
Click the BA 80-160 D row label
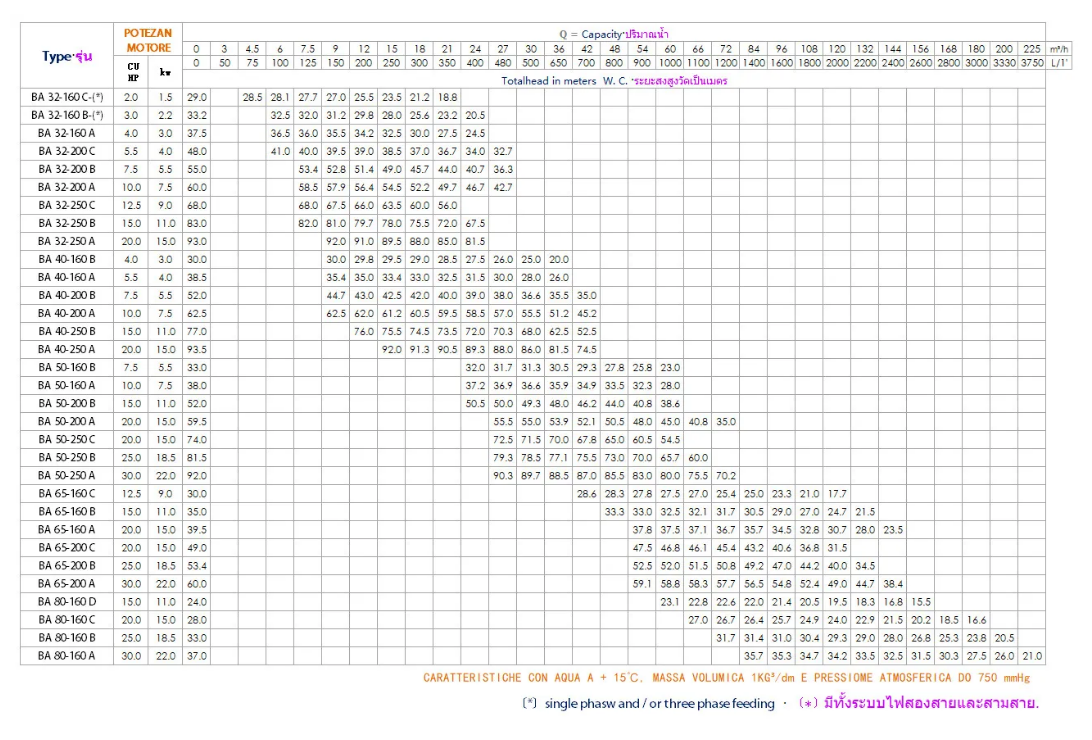pyautogui.click(x=67, y=601)
